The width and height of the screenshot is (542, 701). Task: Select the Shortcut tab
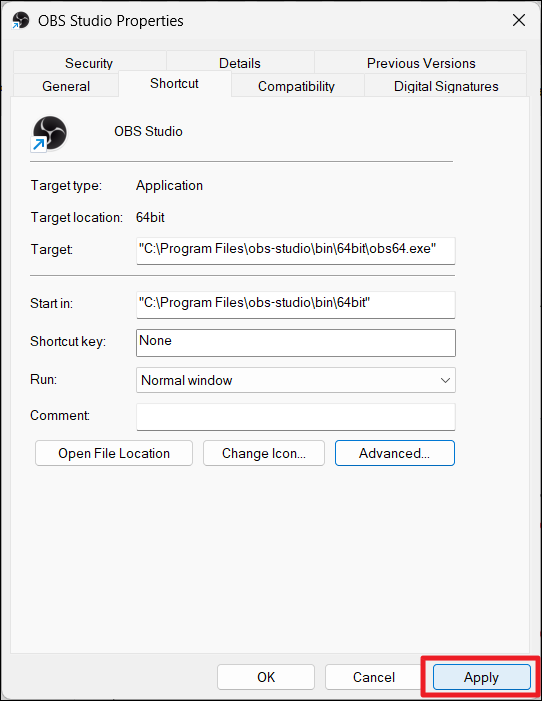tap(174, 84)
